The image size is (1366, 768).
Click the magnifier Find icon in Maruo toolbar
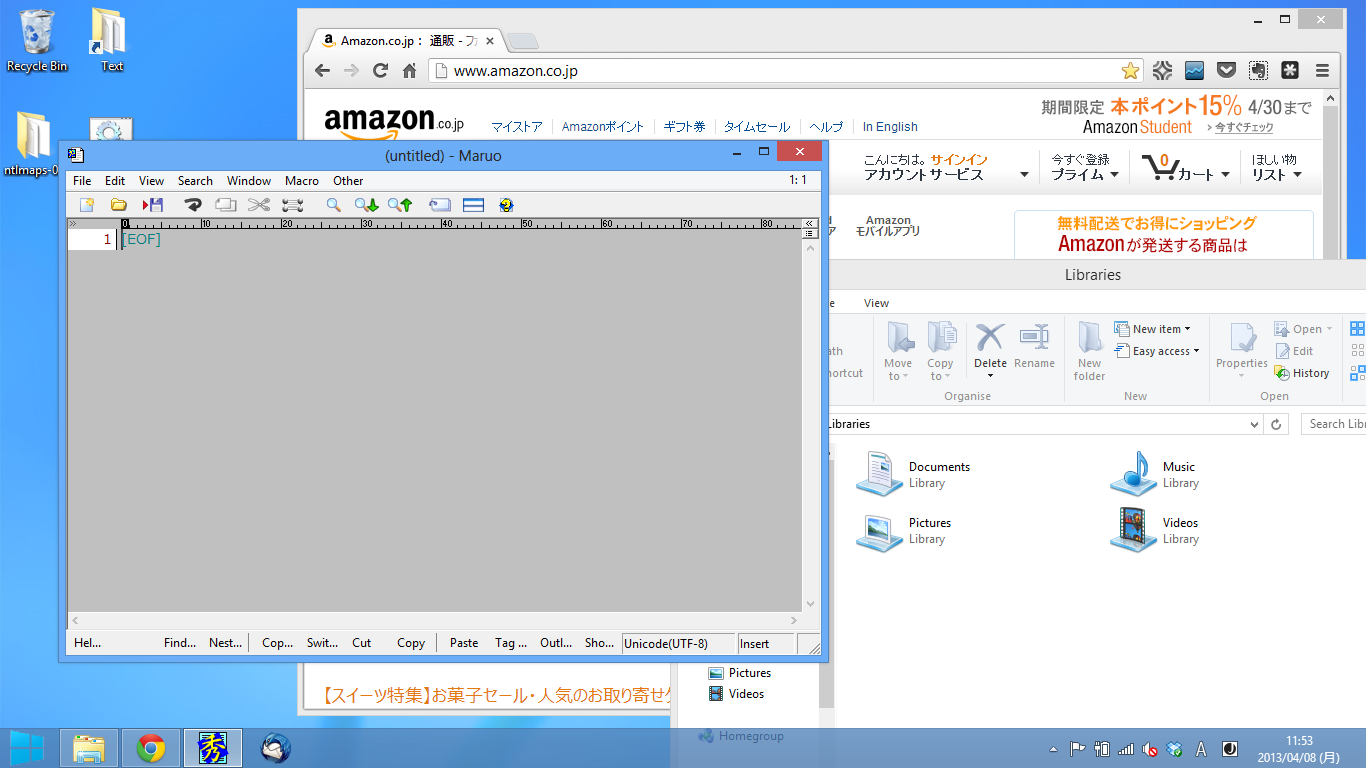pos(334,205)
